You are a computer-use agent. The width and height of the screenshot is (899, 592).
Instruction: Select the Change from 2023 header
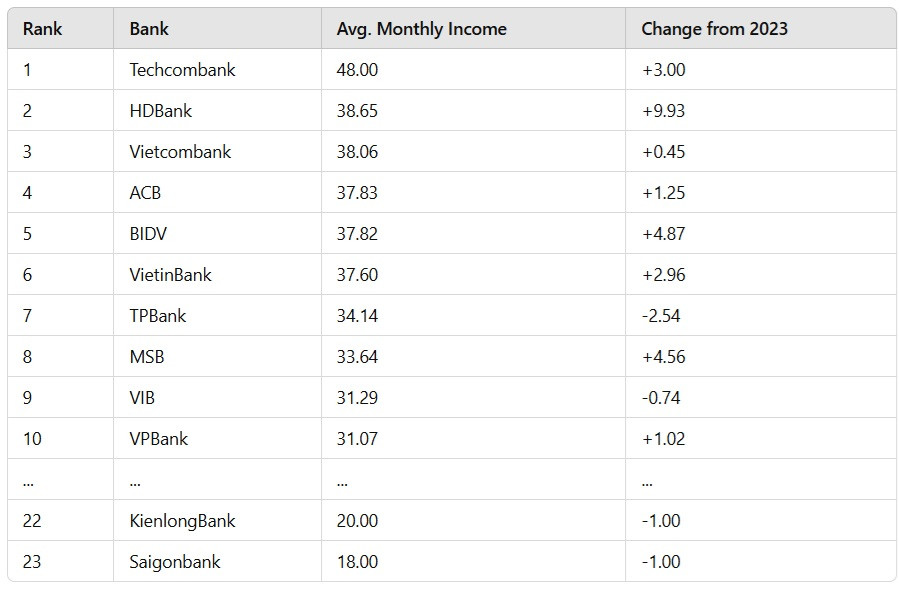coord(714,29)
